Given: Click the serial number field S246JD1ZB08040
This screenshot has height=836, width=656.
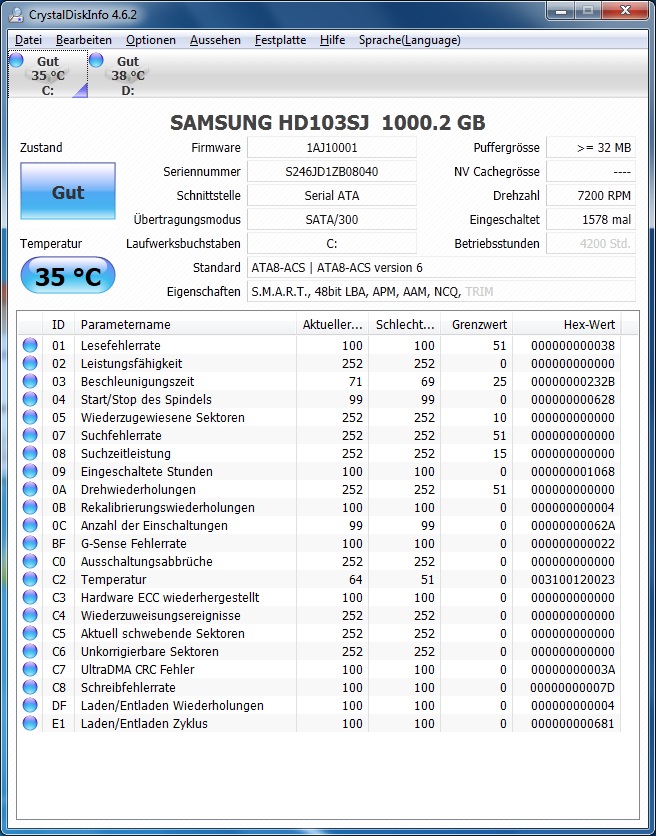Looking at the screenshot, I should 332,172.
